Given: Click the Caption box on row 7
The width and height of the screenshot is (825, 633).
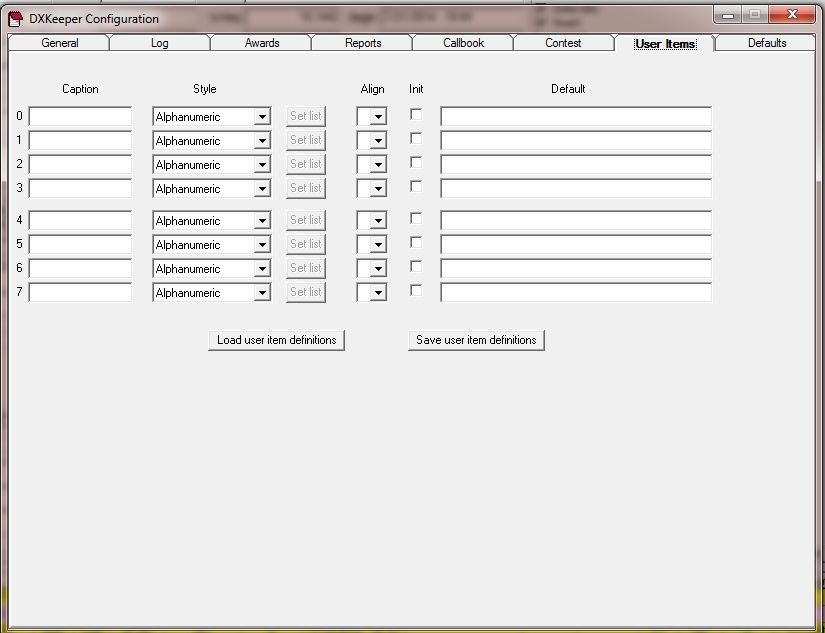Looking at the screenshot, I should coord(80,293).
